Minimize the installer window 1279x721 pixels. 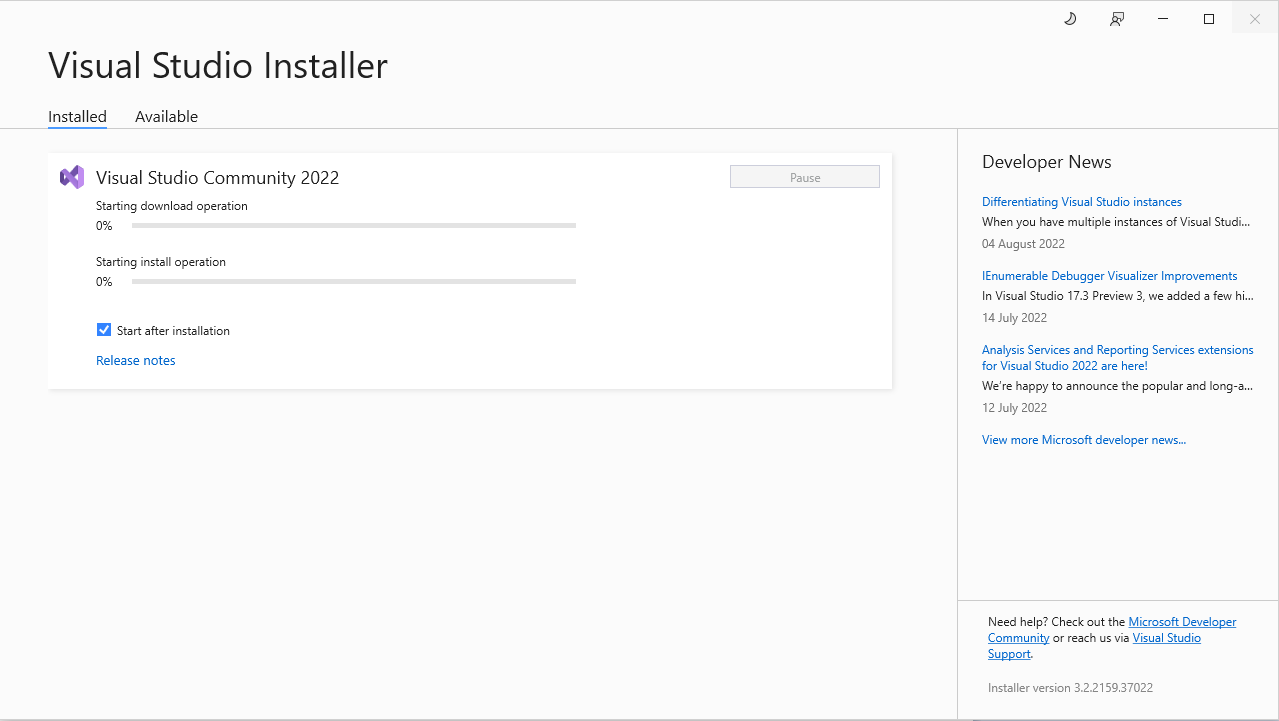tap(1163, 19)
